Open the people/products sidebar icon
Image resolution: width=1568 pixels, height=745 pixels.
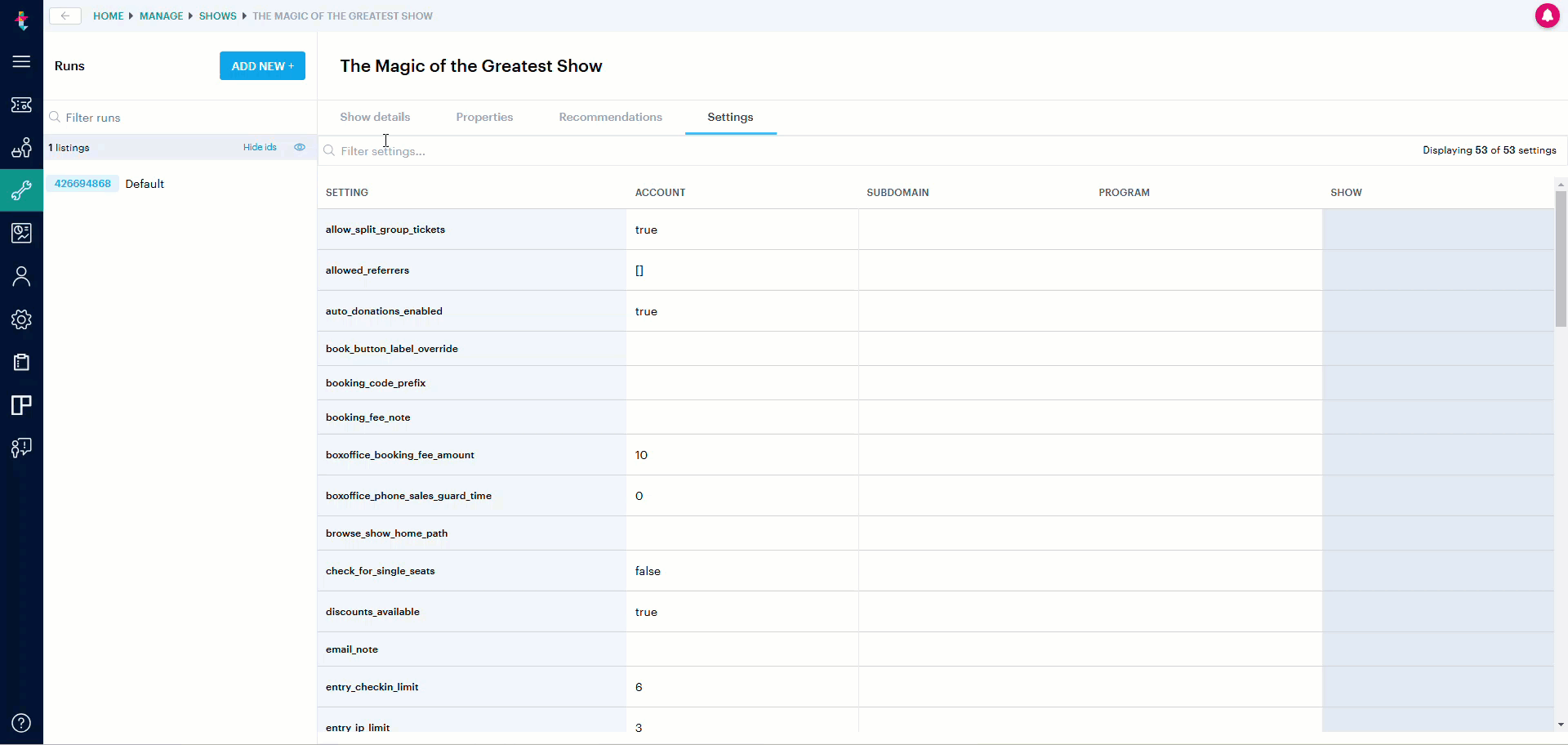21,148
